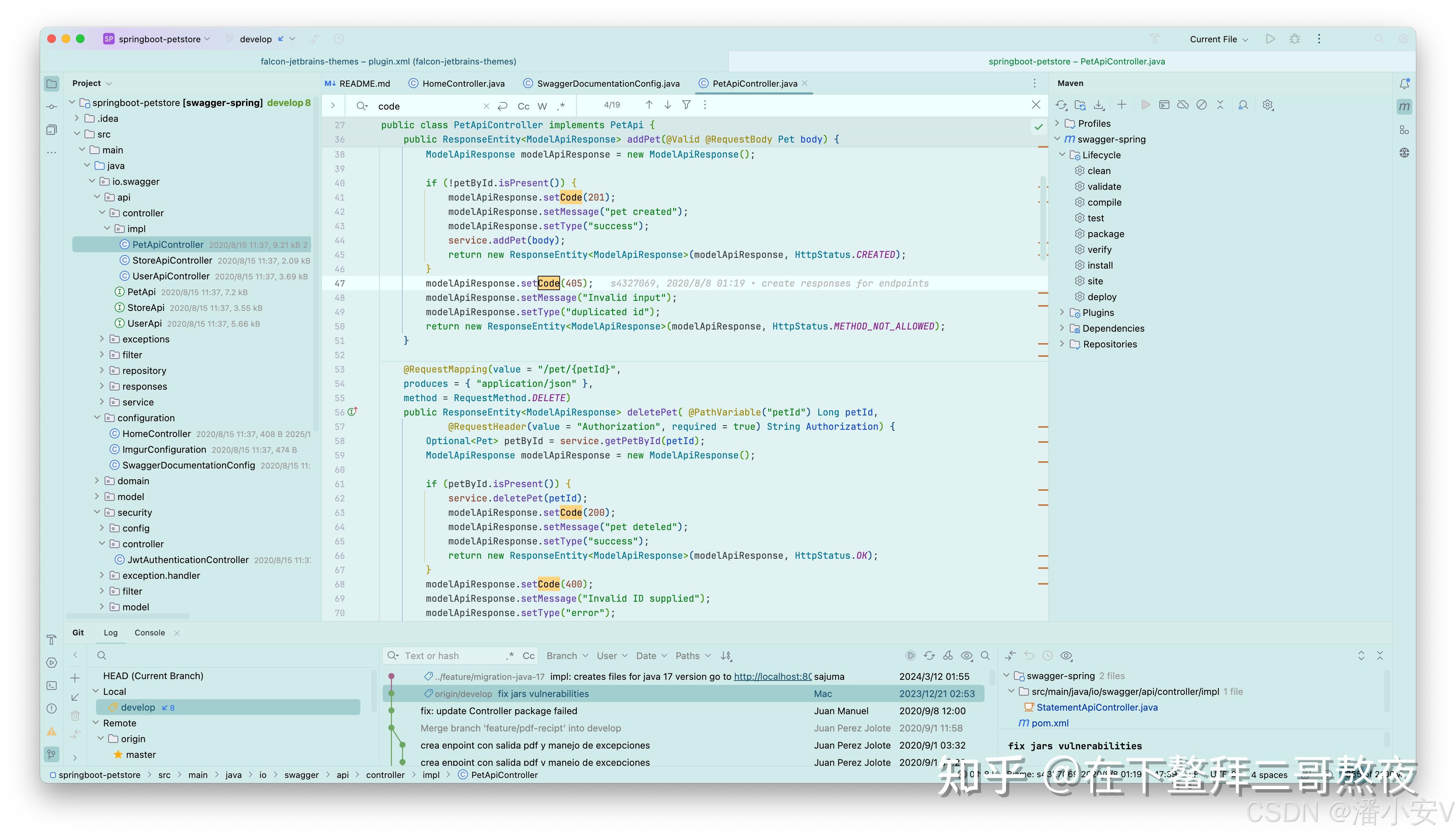Viewport: 1456px width, 836px height.
Task: Click Maven Reload All Projects icon
Action: [1061, 105]
